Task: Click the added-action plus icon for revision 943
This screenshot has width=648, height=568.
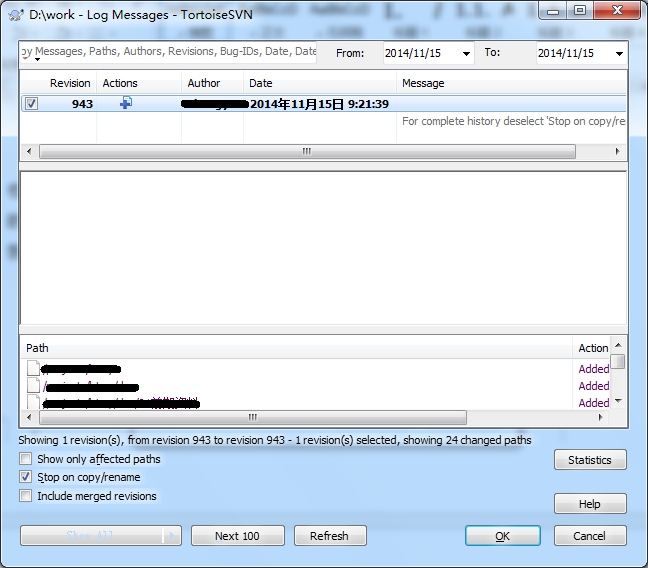Action: [x=126, y=103]
